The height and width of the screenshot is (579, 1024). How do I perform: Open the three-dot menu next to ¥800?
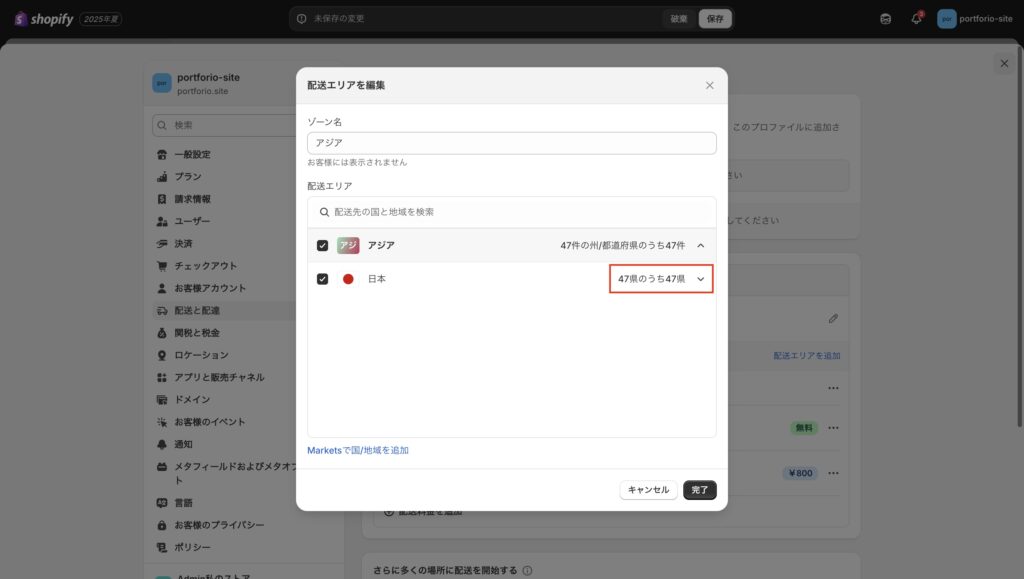coord(833,473)
